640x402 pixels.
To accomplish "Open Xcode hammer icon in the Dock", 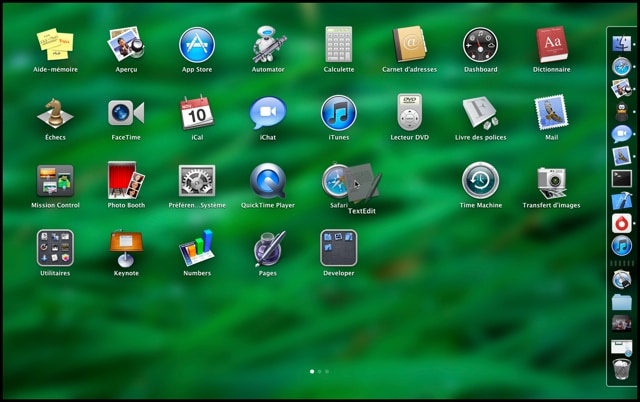I will (x=622, y=201).
